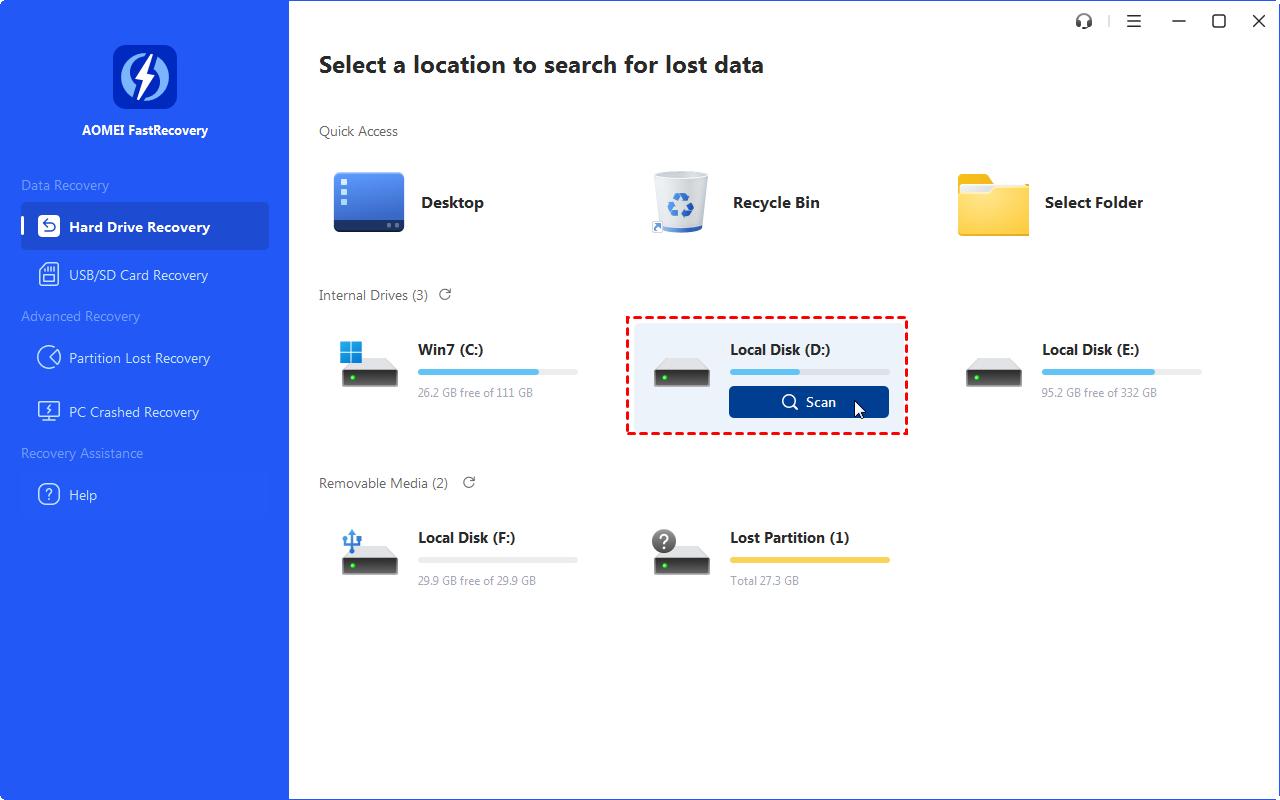Click Local Disk (F:) storage usage bar

[498, 560]
